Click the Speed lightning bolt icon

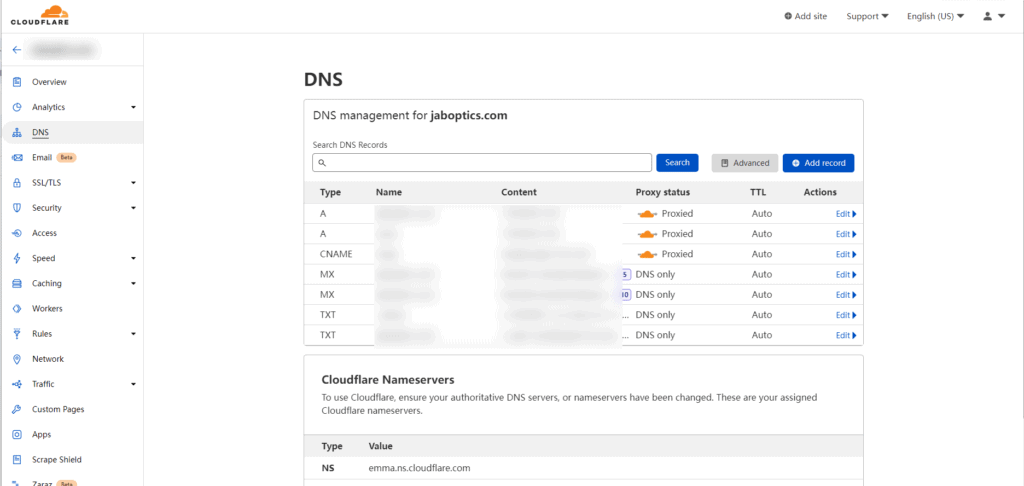(x=18, y=259)
